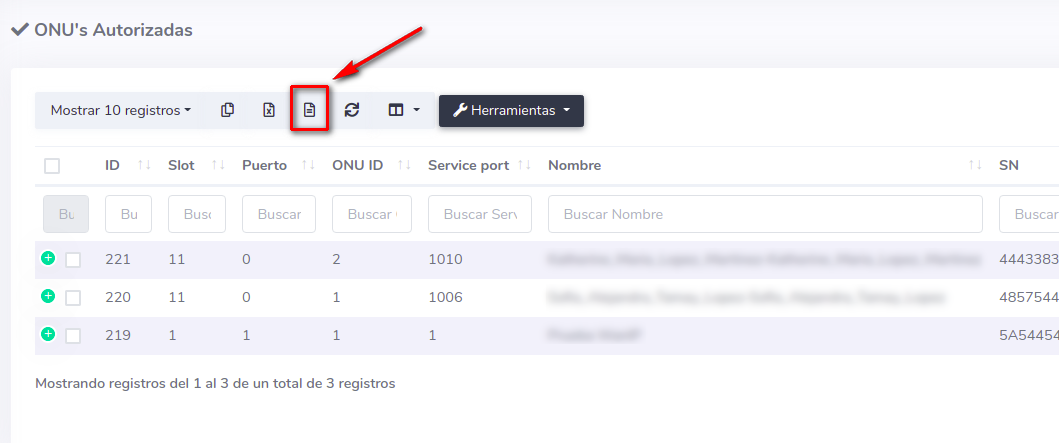Check the box for row 221
Screen dimensions: 1059x443
[73, 260]
